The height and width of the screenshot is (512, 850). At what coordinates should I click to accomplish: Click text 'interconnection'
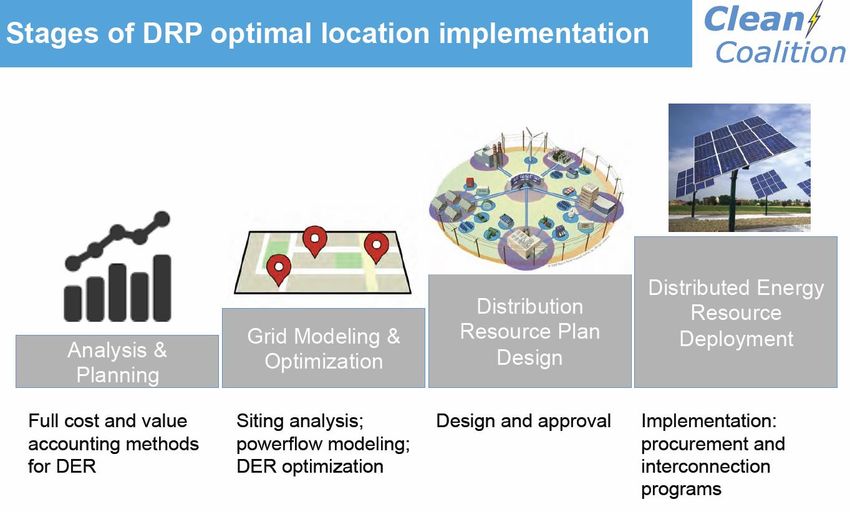tap(705, 466)
